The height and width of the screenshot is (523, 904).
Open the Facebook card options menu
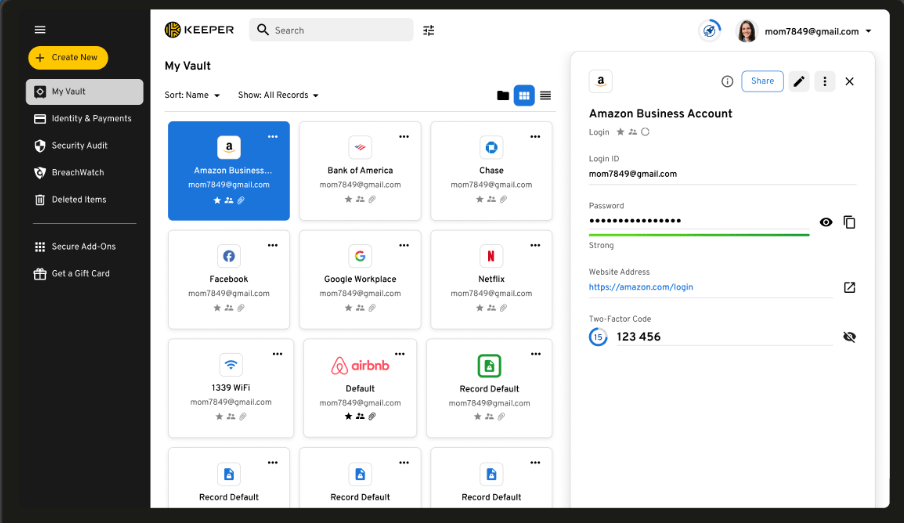[x=273, y=245]
